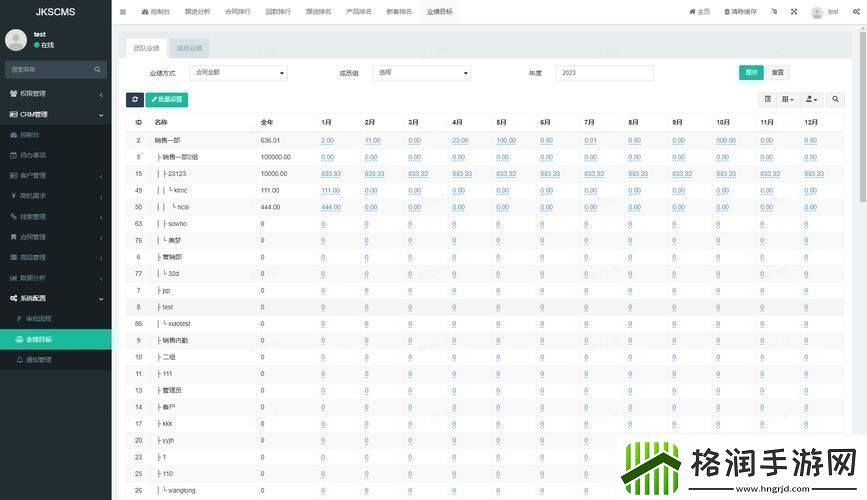
Task: Click the 批量设置 button
Action: click(x=167, y=99)
